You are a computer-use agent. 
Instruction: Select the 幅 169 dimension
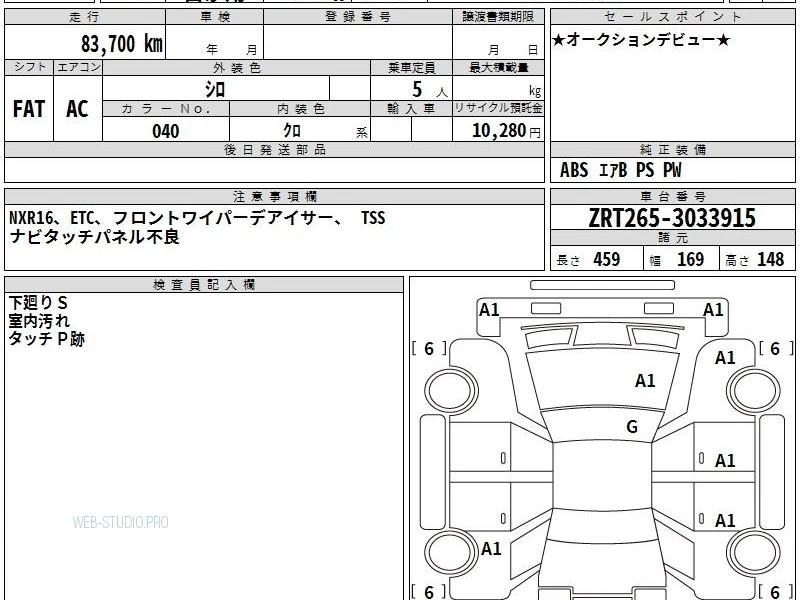(x=677, y=259)
